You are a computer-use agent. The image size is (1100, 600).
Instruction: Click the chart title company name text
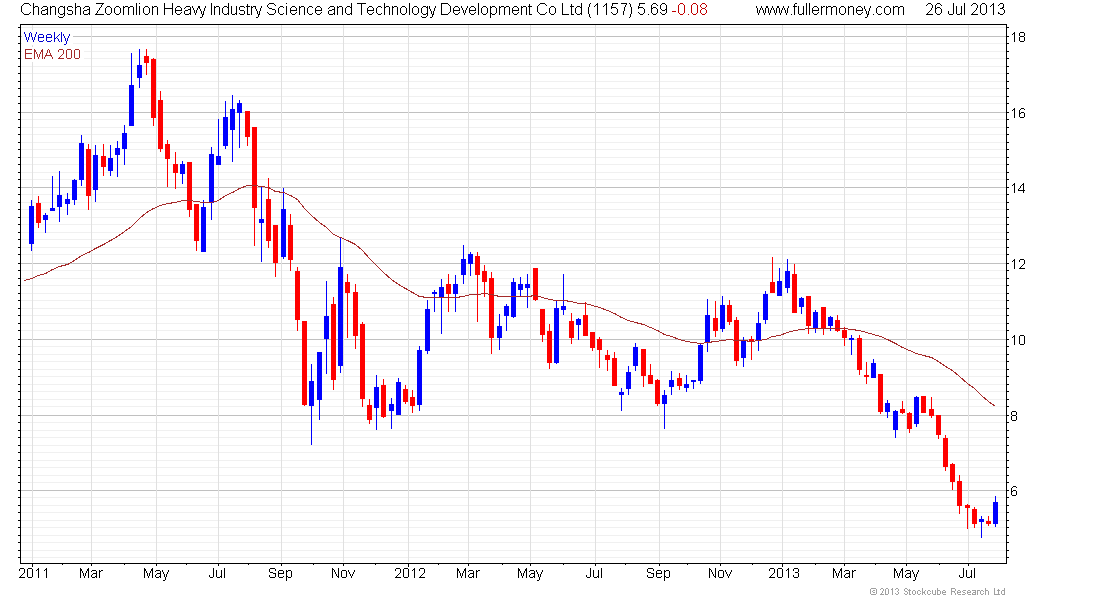click(301, 10)
